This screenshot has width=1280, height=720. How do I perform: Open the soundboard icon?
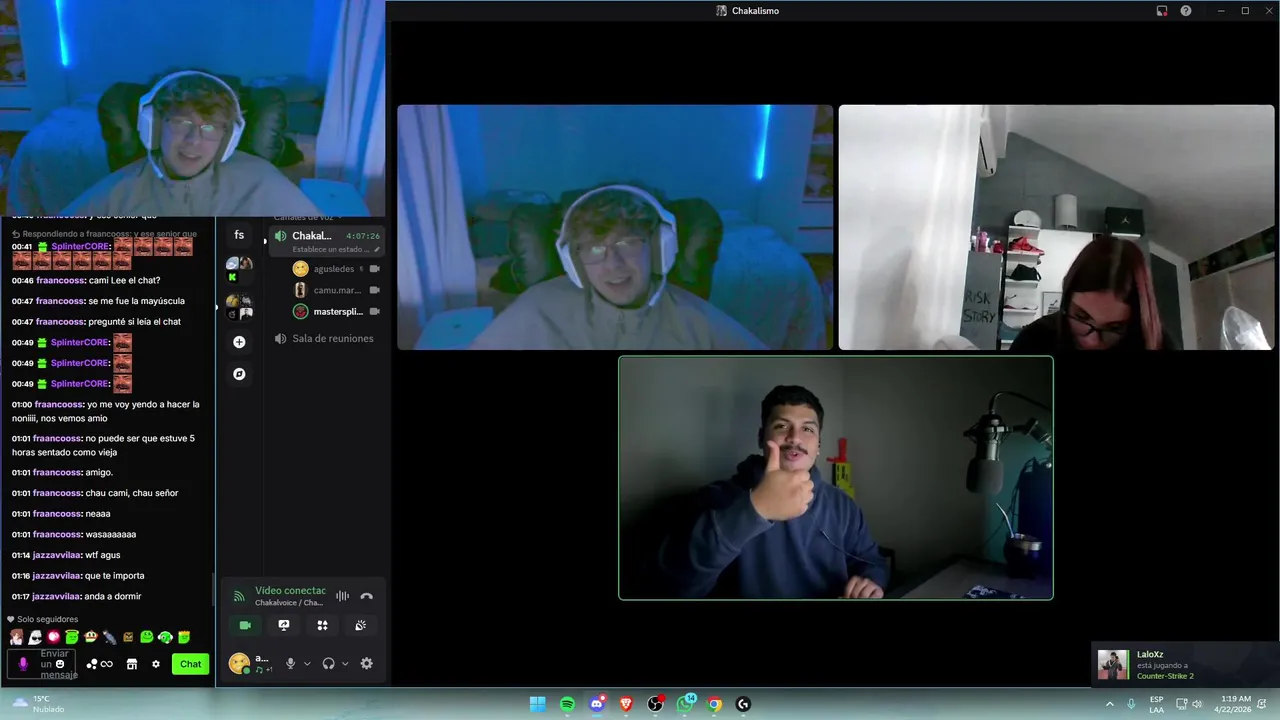pyautogui.click(x=361, y=625)
